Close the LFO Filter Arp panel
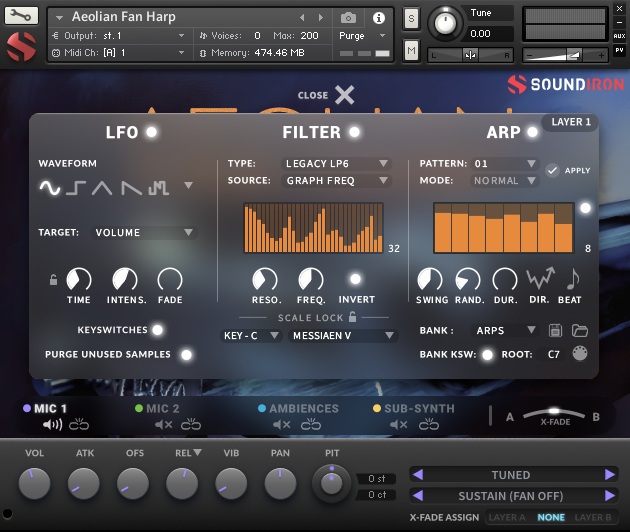630x532 pixels. coord(344,95)
